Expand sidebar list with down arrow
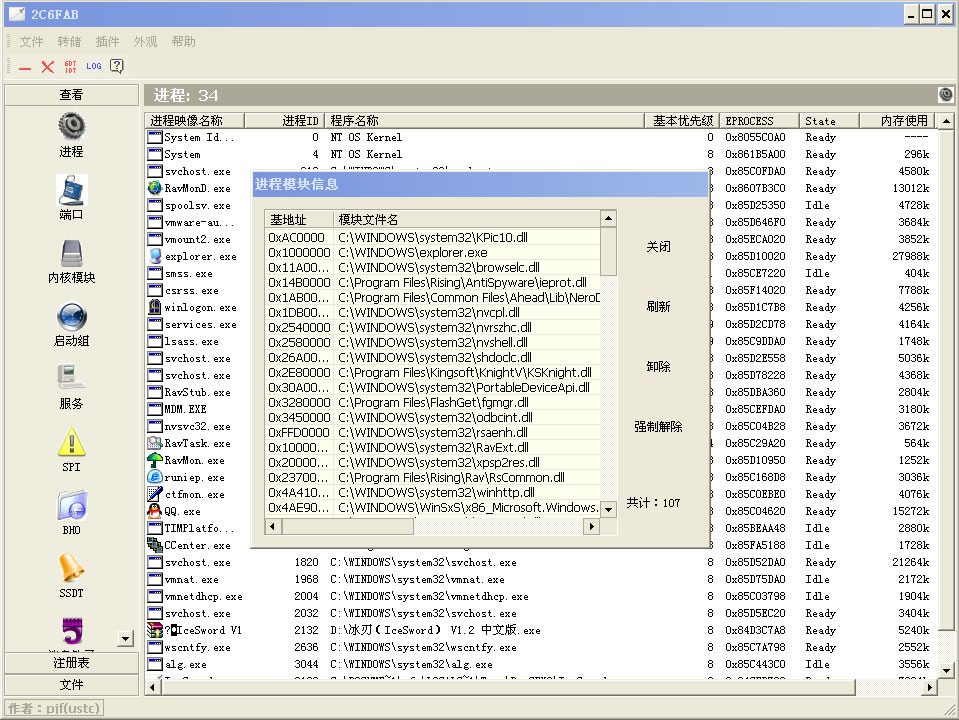The width and height of the screenshot is (959, 720). tap(125, 638)
